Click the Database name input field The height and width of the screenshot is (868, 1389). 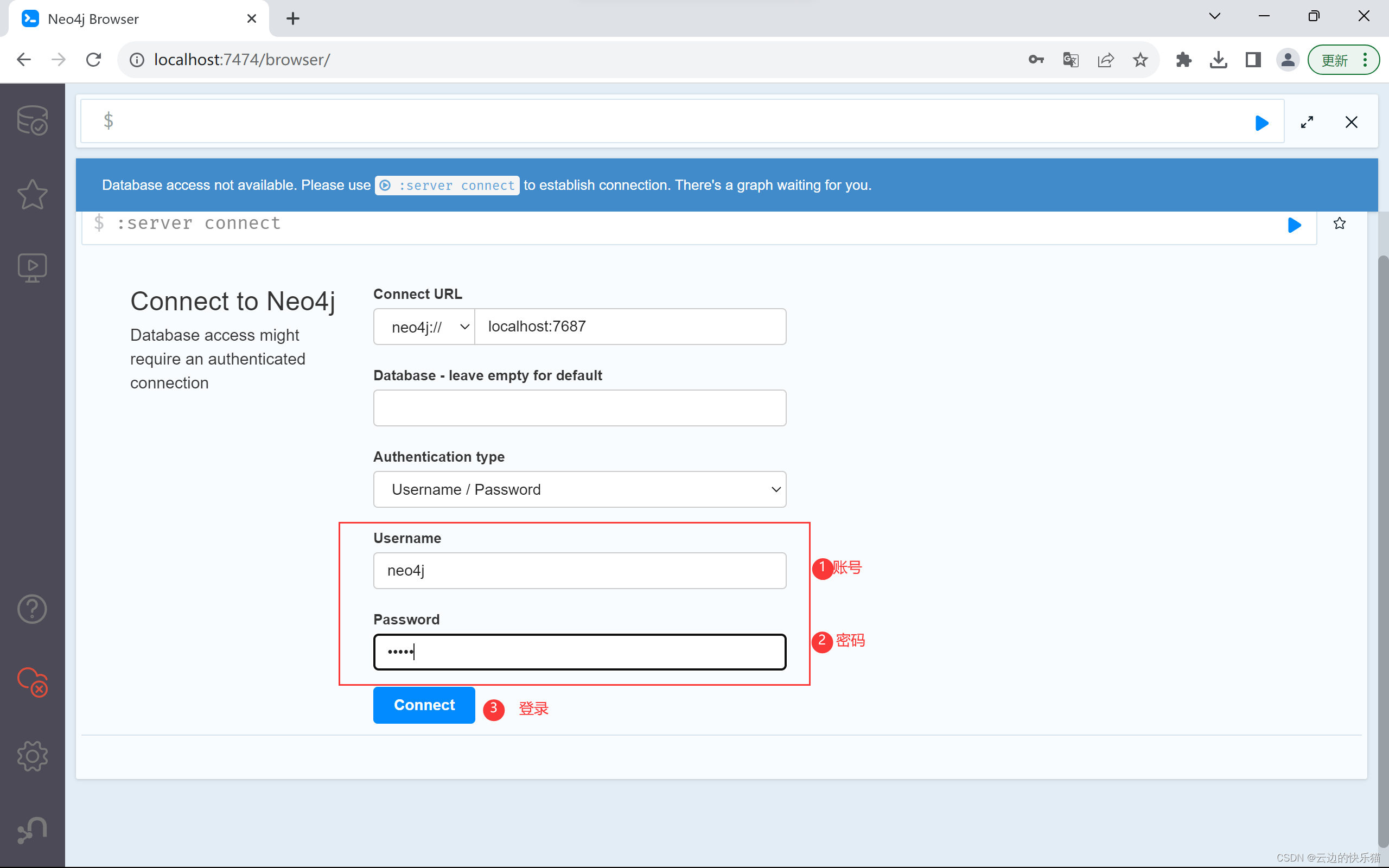(579, 408)
